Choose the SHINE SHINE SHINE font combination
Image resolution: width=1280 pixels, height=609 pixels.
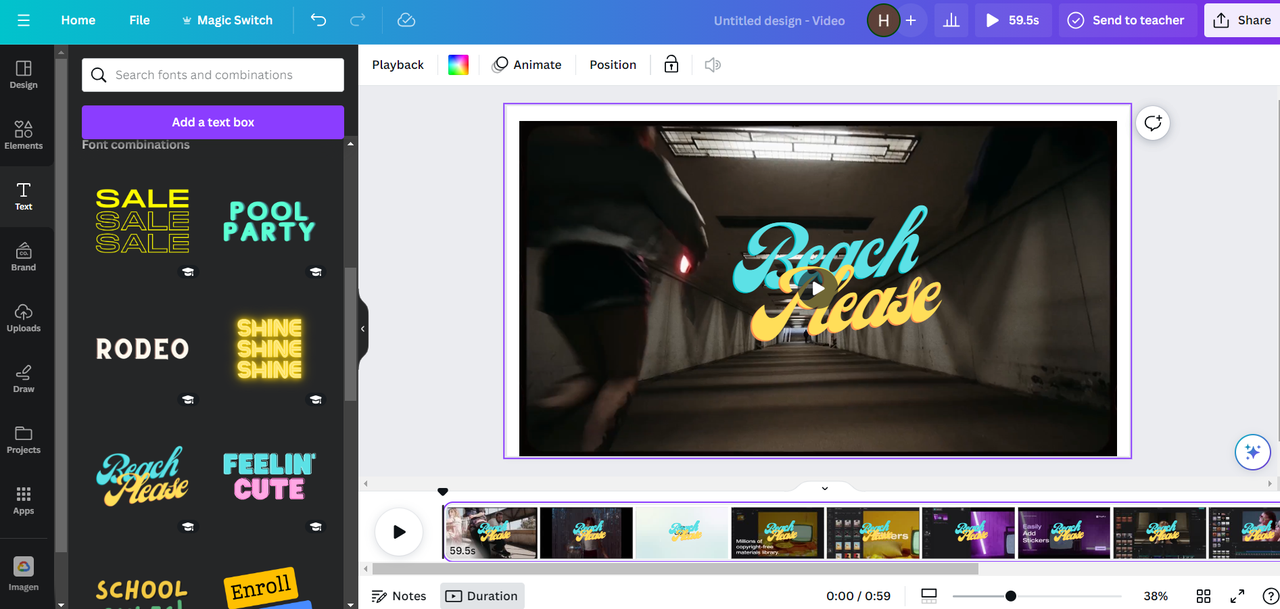point(269,349)
